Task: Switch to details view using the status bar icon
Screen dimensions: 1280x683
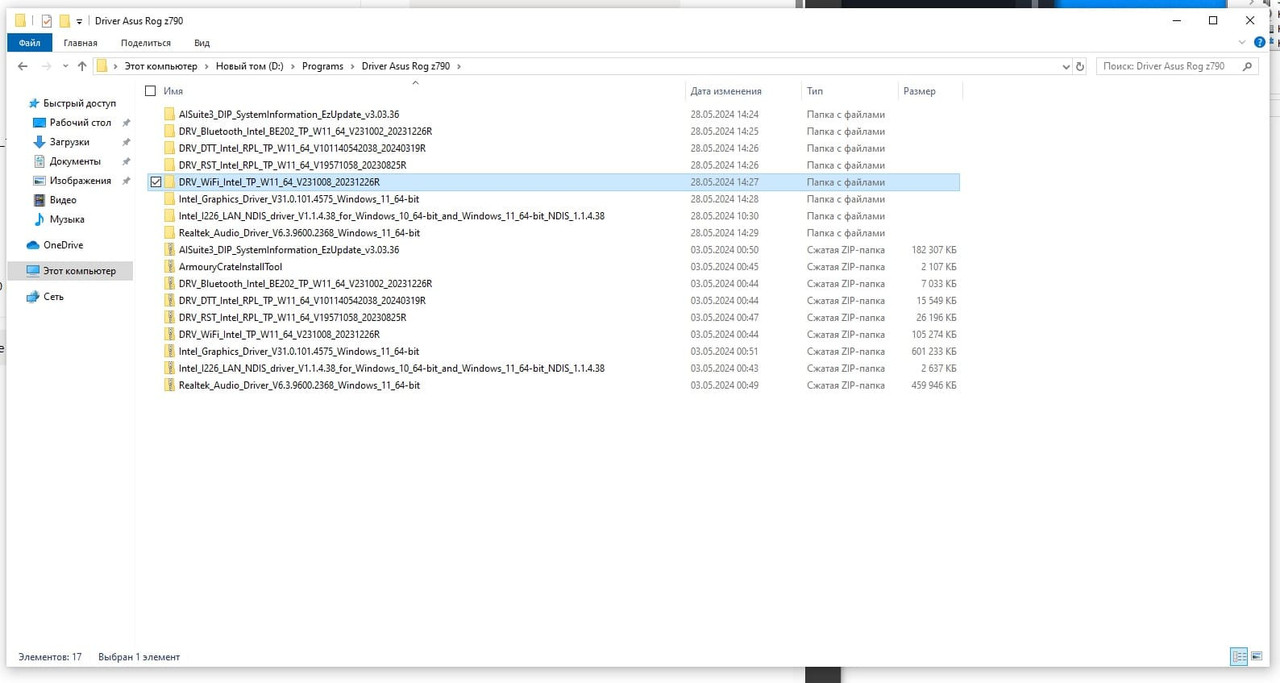Action: point(1240,657)
